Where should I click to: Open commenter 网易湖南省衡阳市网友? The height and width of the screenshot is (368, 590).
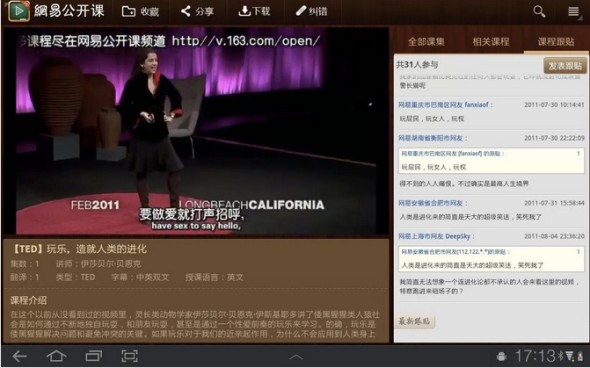point(432,138)
